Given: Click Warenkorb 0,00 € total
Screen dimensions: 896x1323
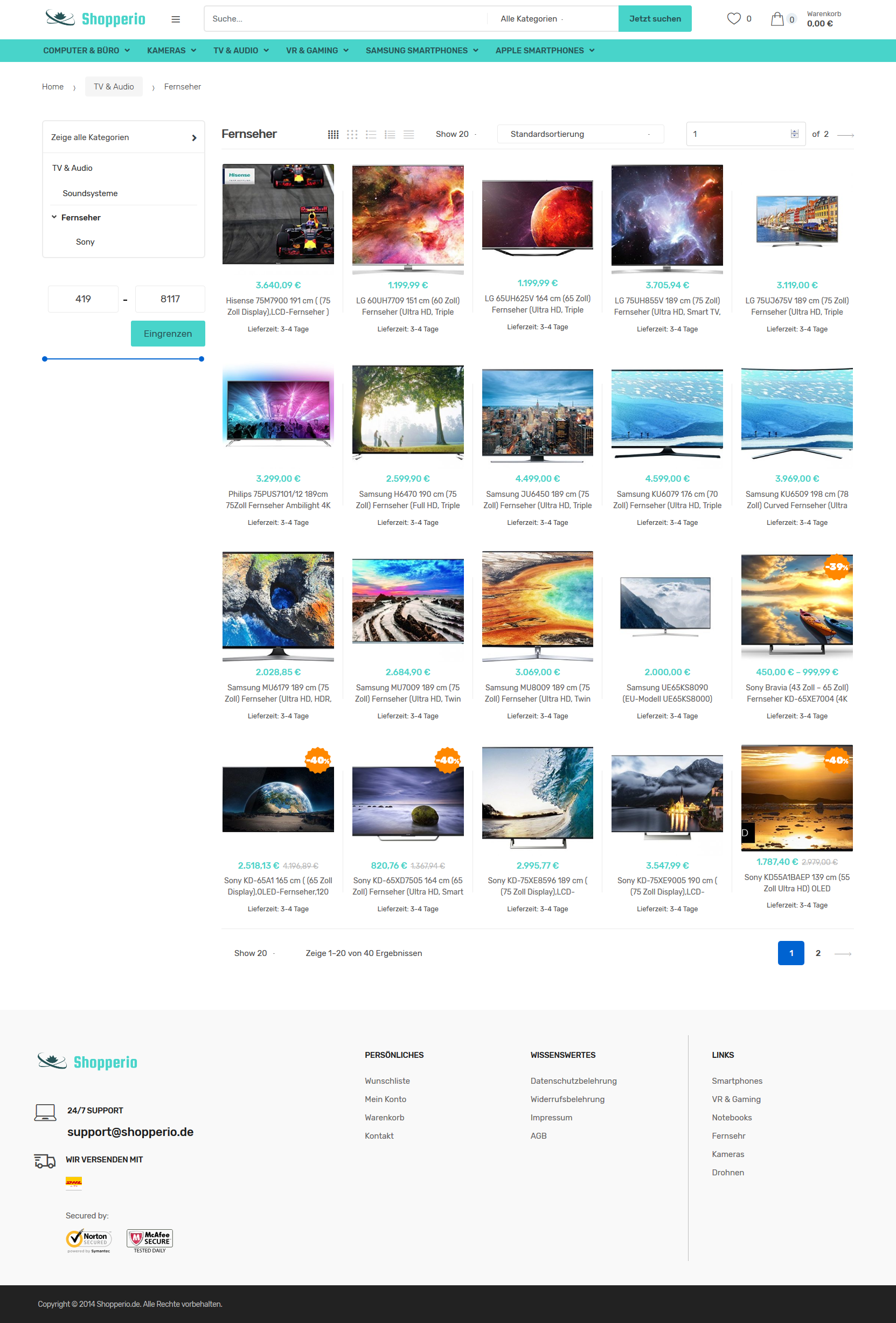Looking at the screenshot, I should pyautogui.click(x=824, y=19).
